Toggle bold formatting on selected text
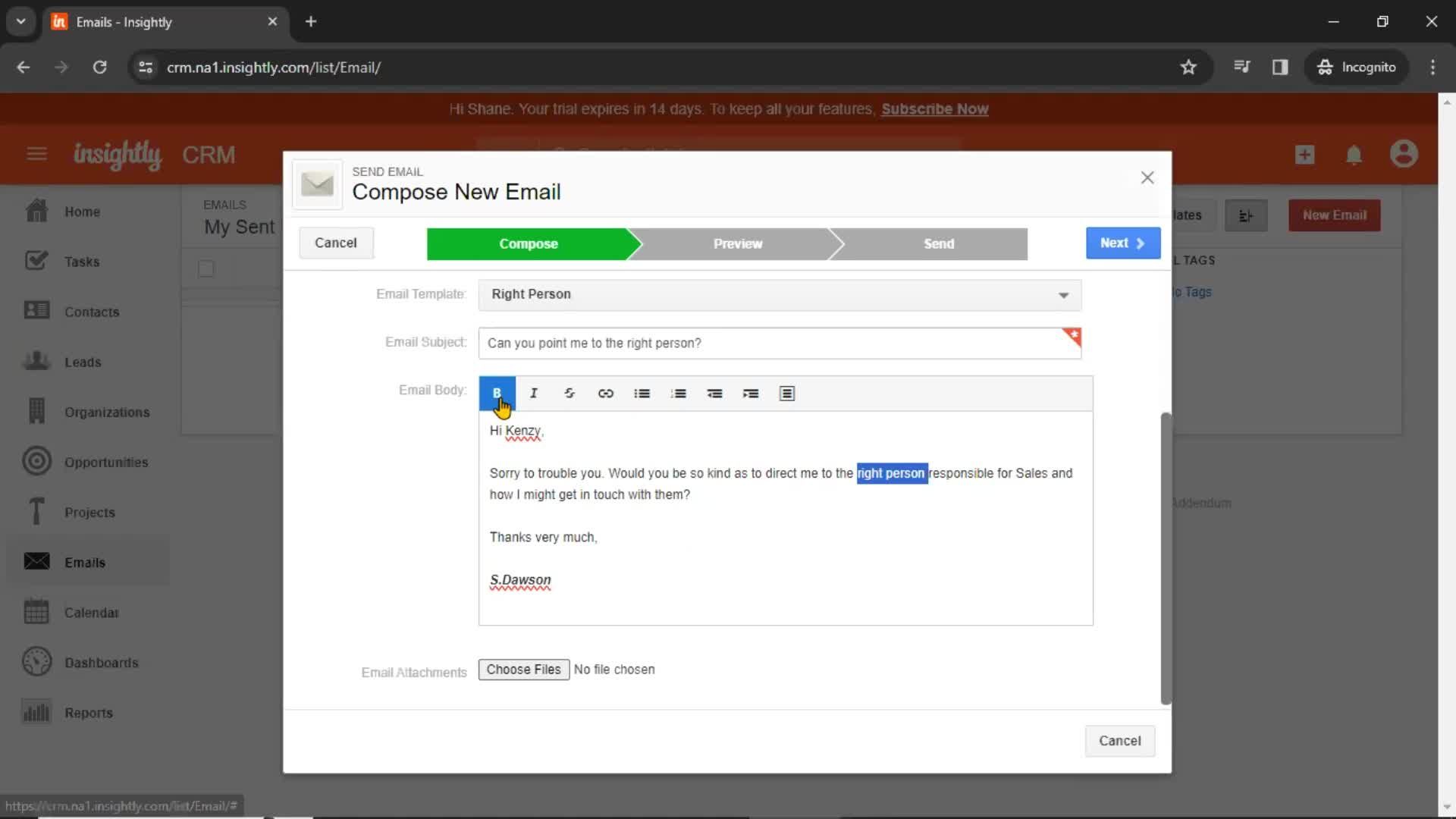The height and width of the screenshot is (819, 1456). coord(497,393)
